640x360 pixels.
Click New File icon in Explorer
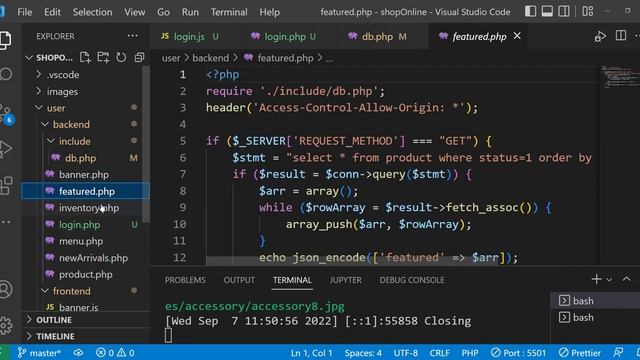85,58
